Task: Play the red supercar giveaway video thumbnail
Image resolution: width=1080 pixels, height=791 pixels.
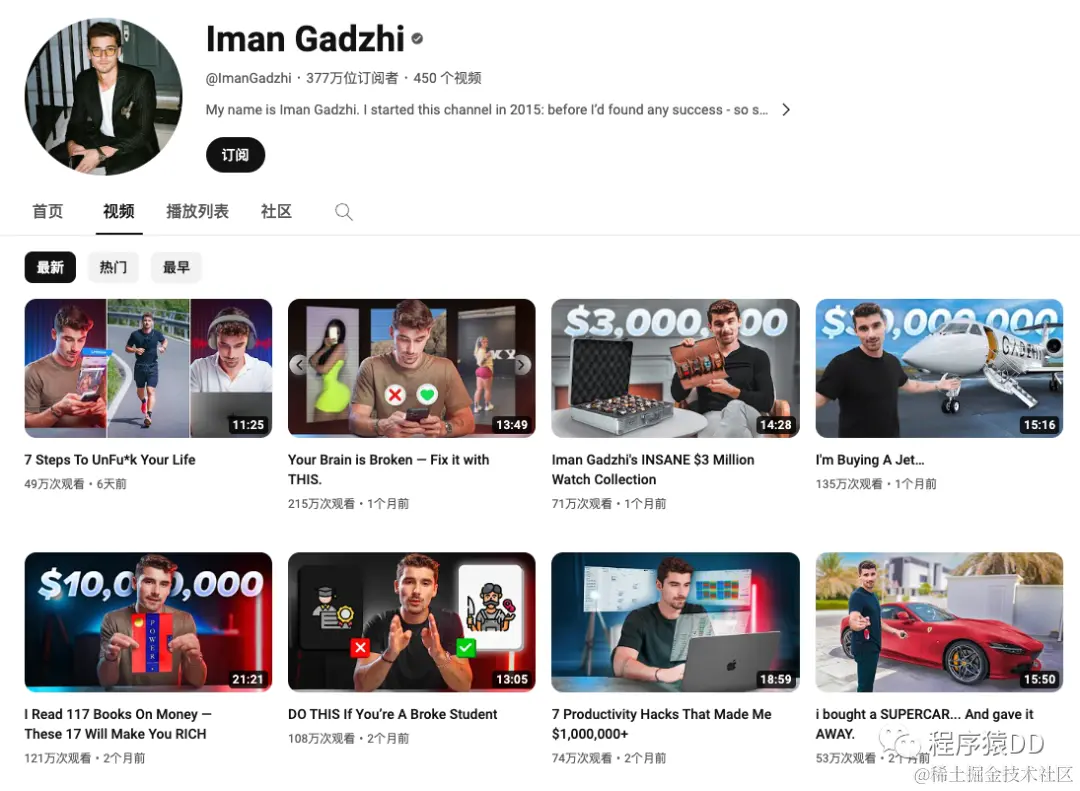Action: click(x=939, y=622)
